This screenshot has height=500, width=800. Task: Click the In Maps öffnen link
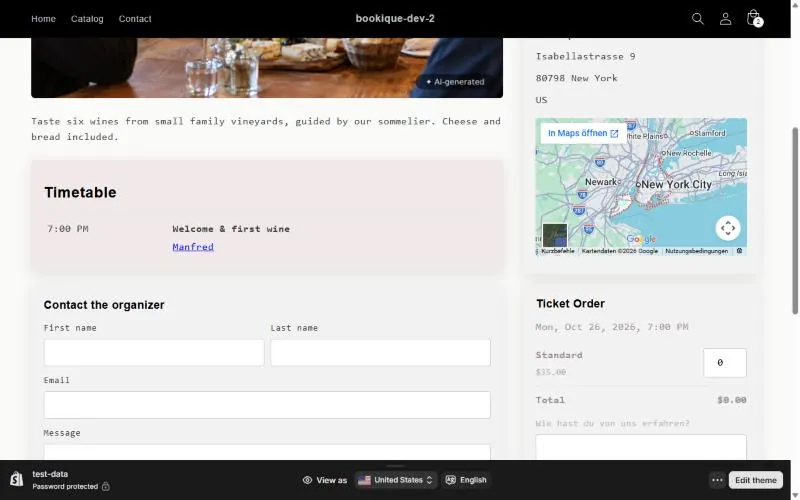tap(583, 133)
